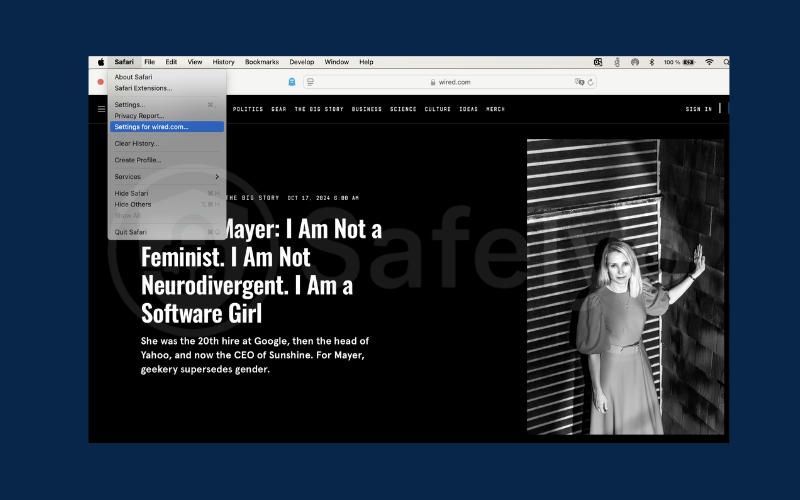The image size is (800, 500).
Task: Reload the page with the refresh icon
Action: [x=590, y=82]
